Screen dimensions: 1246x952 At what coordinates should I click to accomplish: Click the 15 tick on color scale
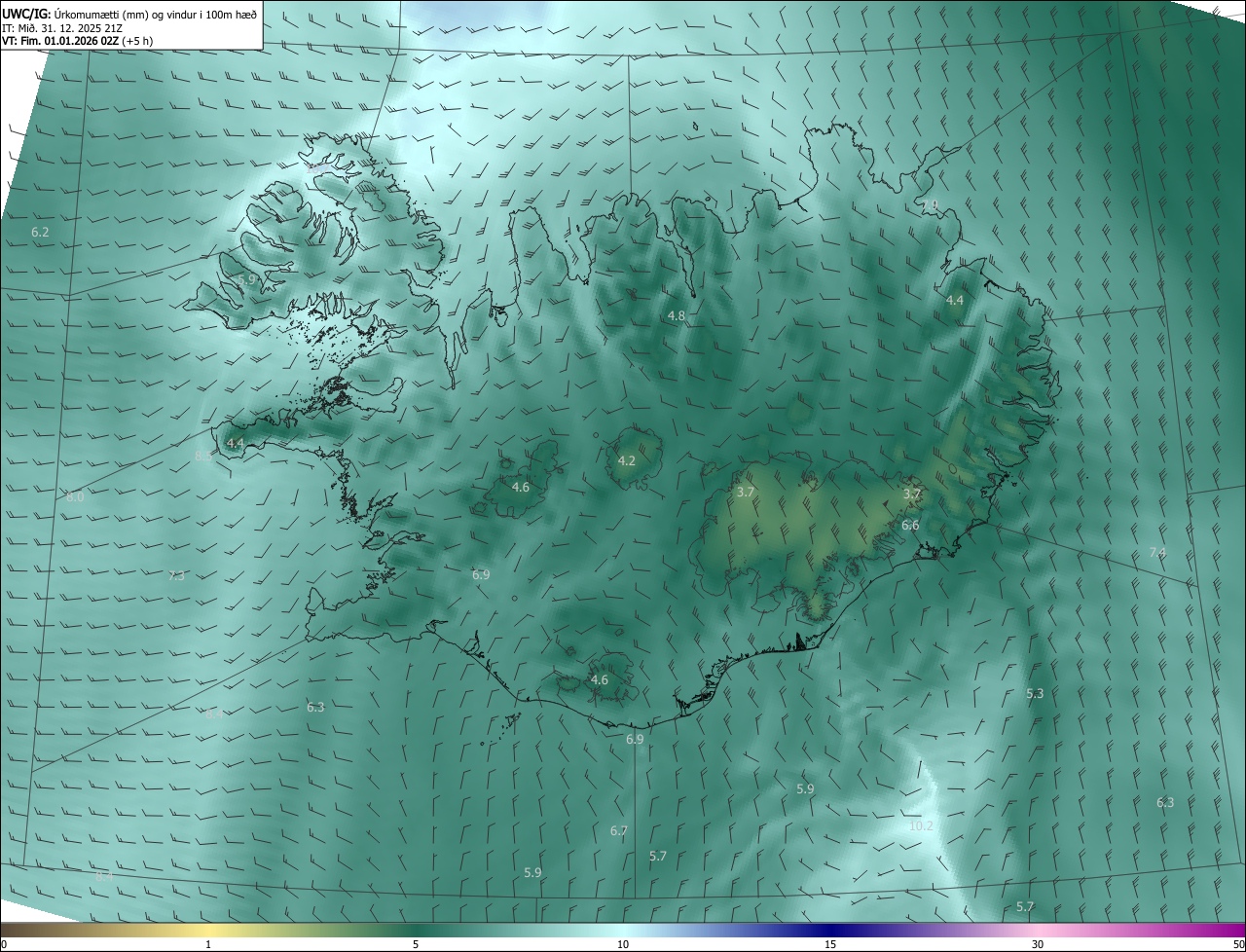[x=830, y=944]
